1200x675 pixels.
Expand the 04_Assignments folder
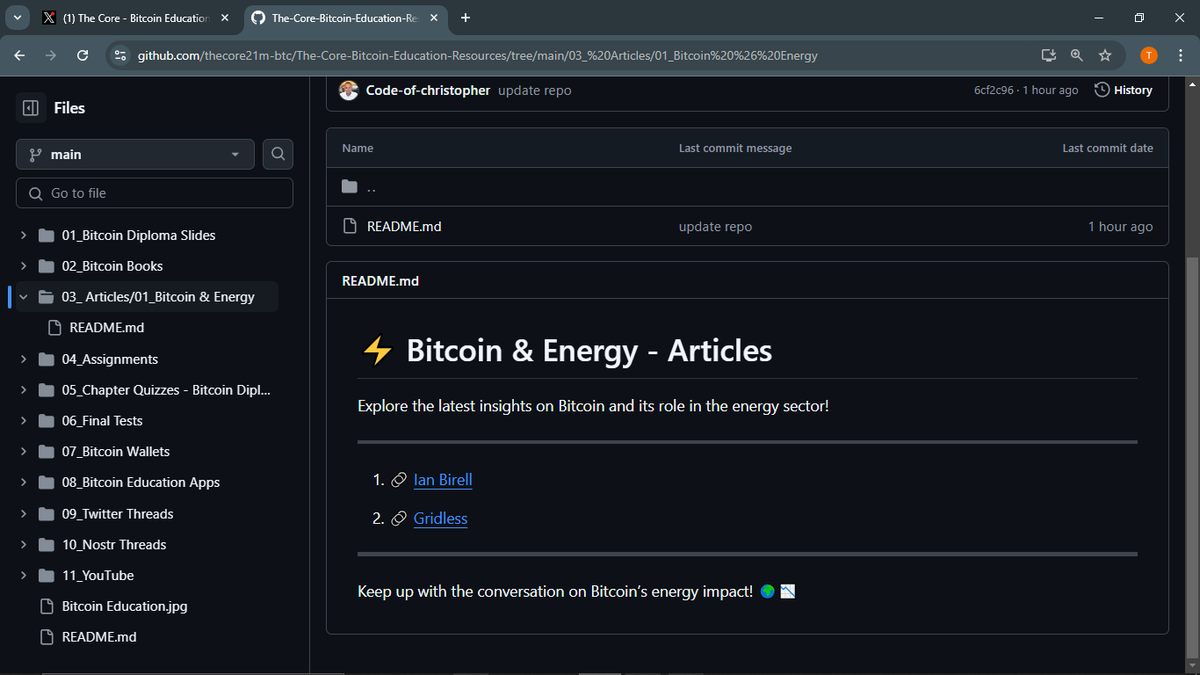pos(24,358)
